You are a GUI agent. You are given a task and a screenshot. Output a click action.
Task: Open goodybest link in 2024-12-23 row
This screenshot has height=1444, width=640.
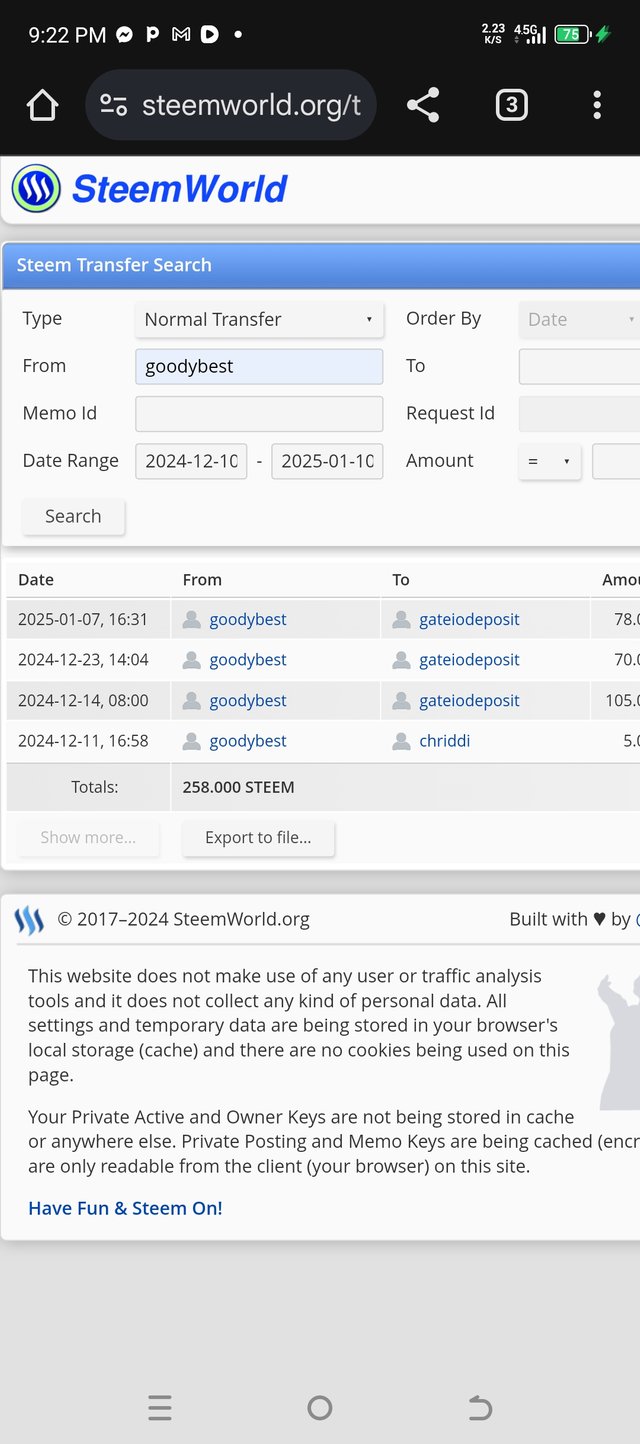pos(248,660)
